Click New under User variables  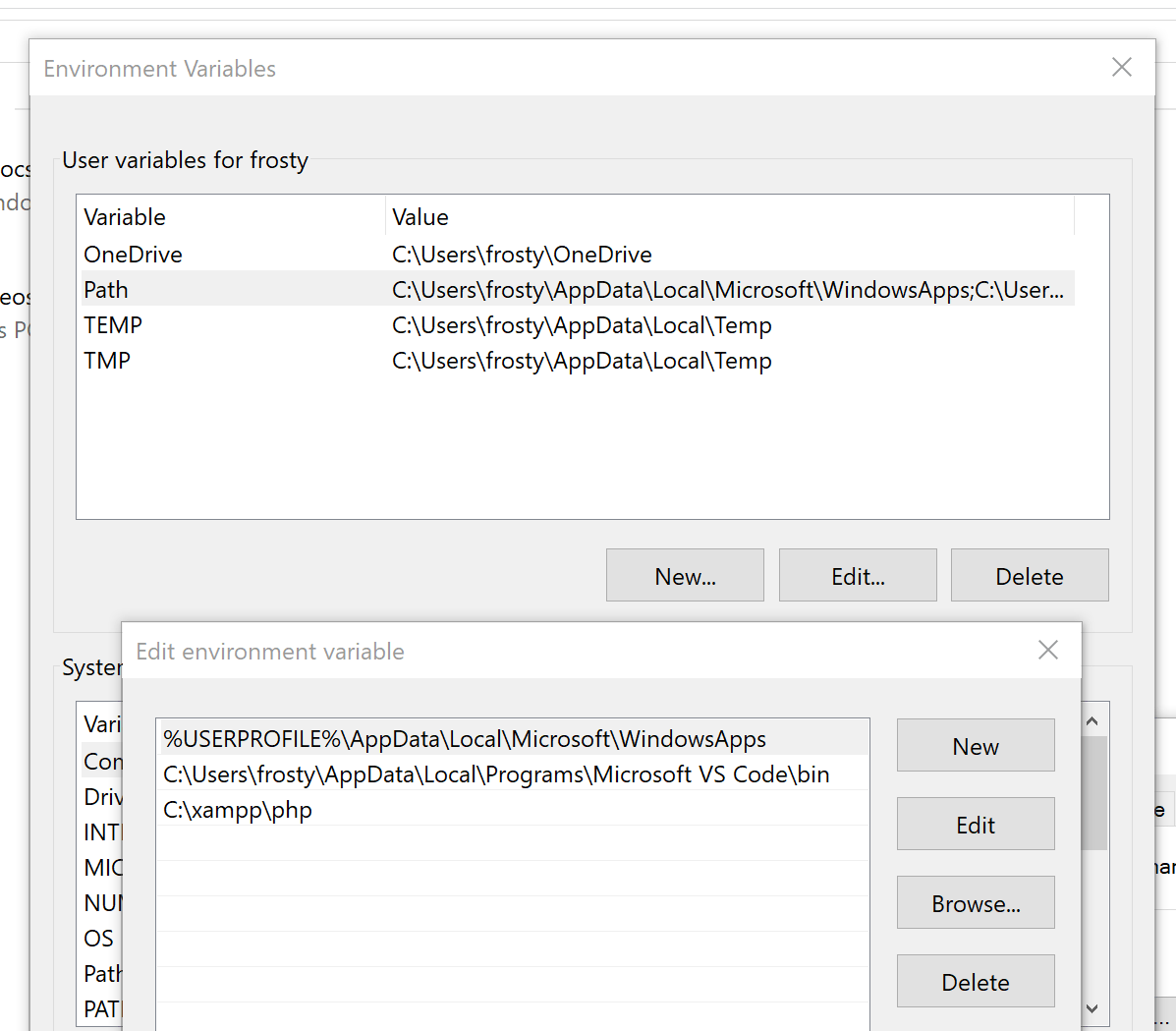(x=685, y=575)
